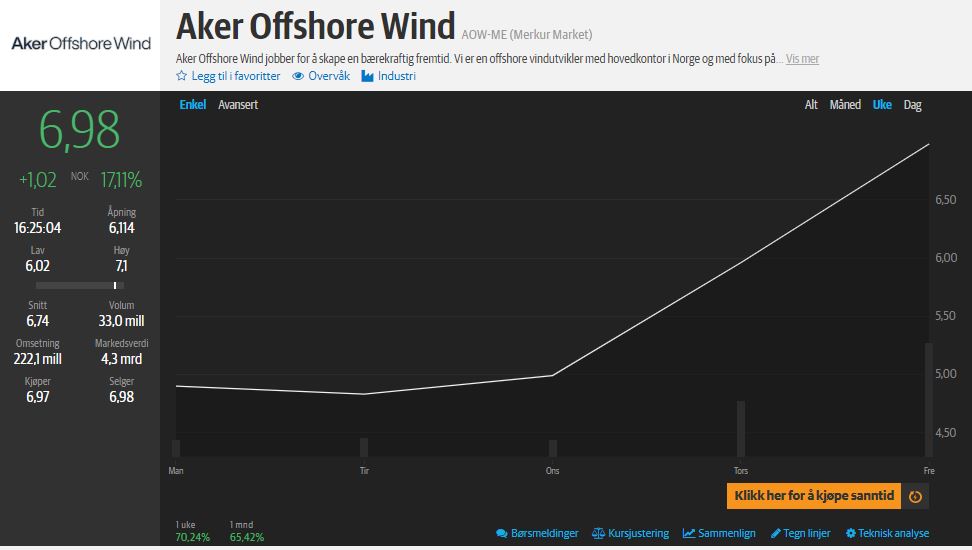This screenshot has width=972, height=550.
Task: Click the Tors label on chart axis
Action: (x=741, y=471)
